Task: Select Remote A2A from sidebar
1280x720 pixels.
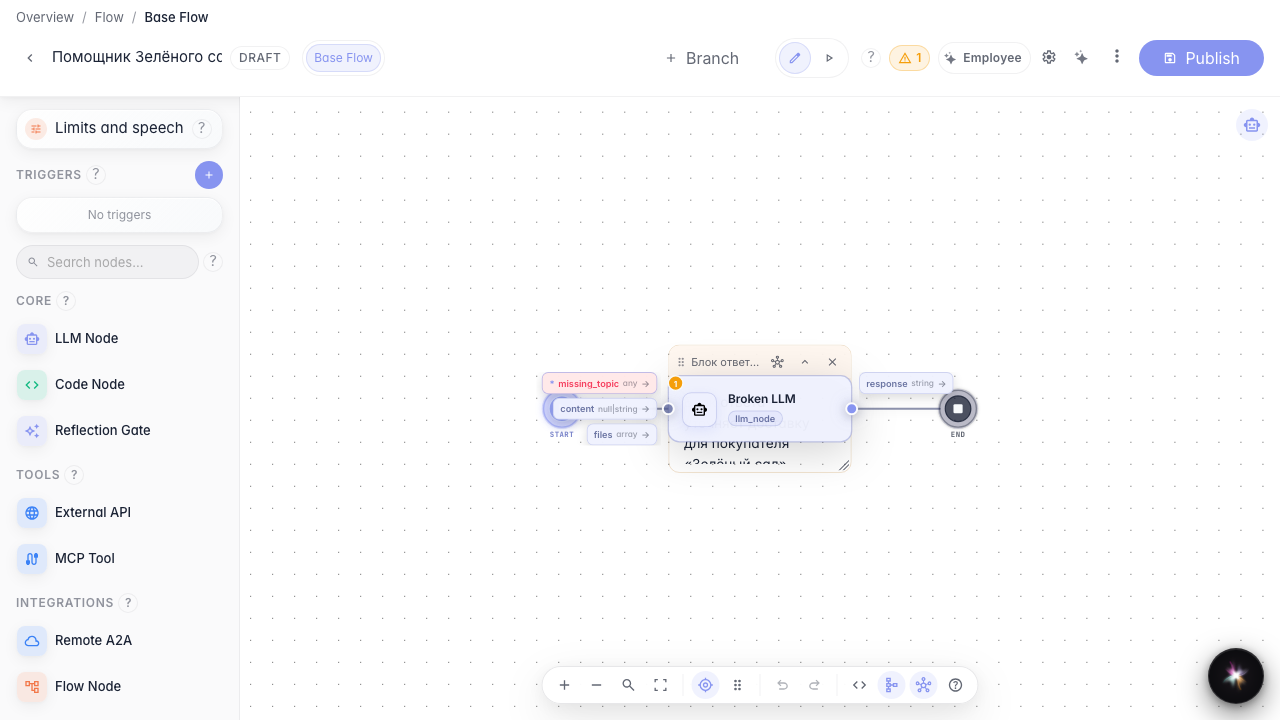Action: (x=119, y=641)
